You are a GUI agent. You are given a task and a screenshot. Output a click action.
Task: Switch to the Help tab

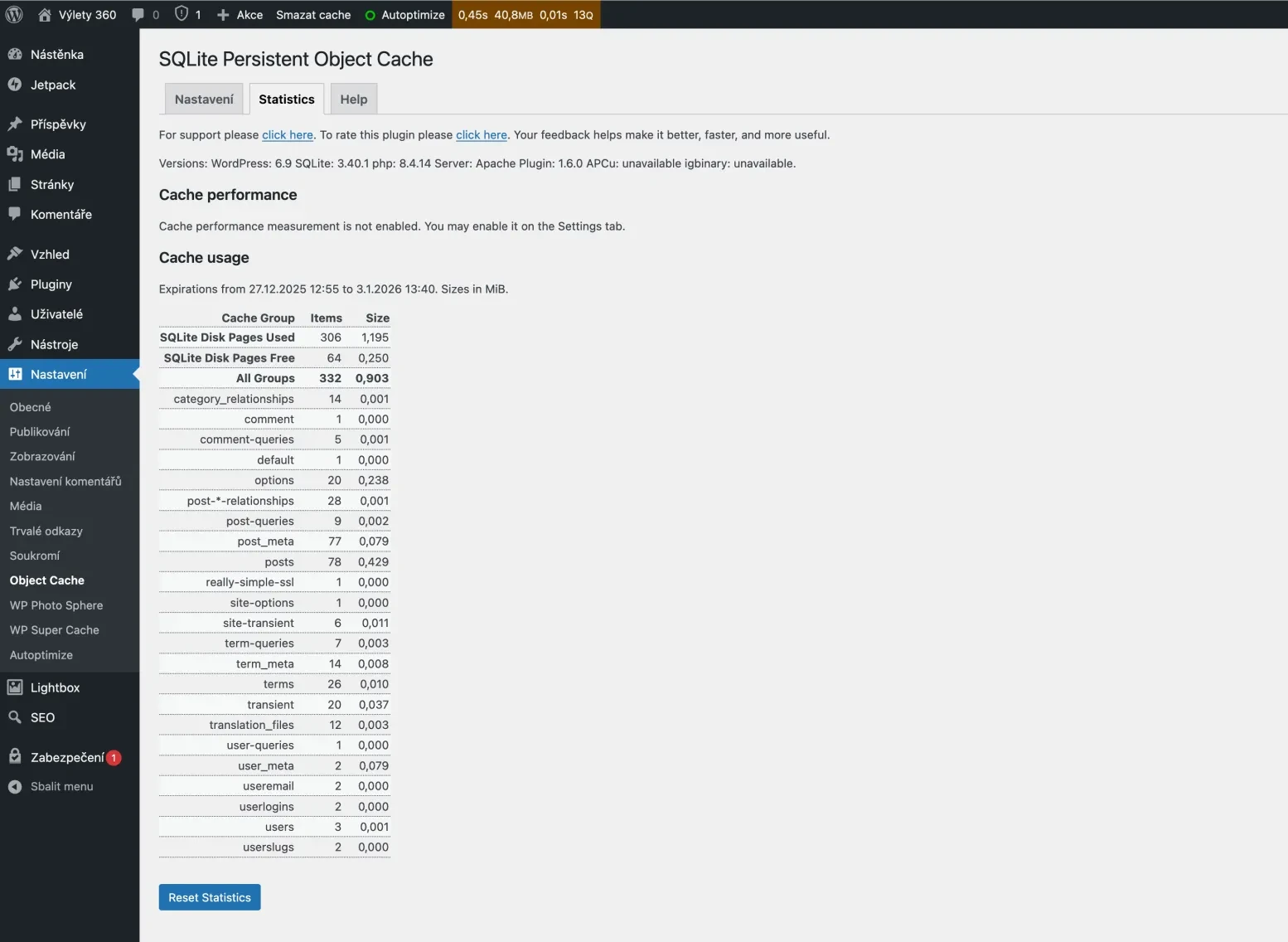(352, 99)
